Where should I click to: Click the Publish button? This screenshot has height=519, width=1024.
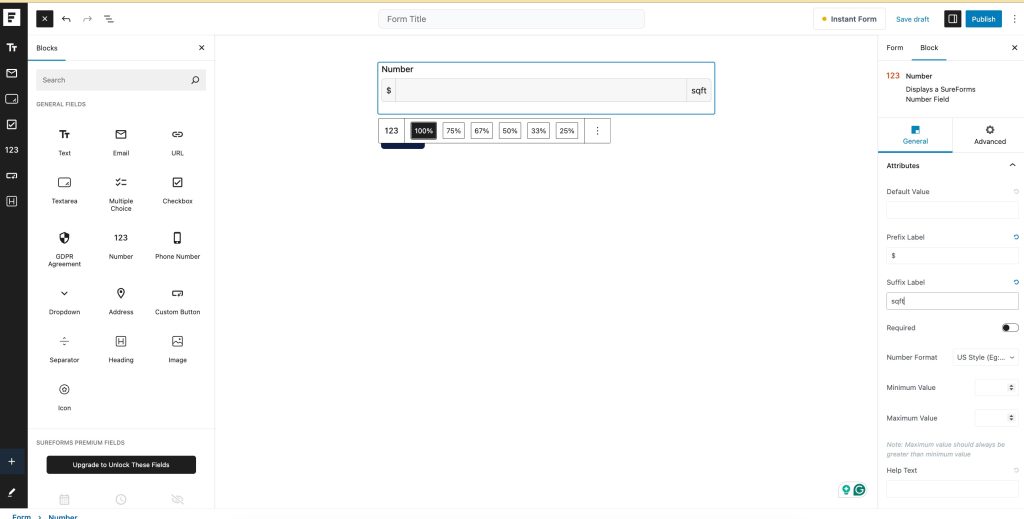(983, 19)
